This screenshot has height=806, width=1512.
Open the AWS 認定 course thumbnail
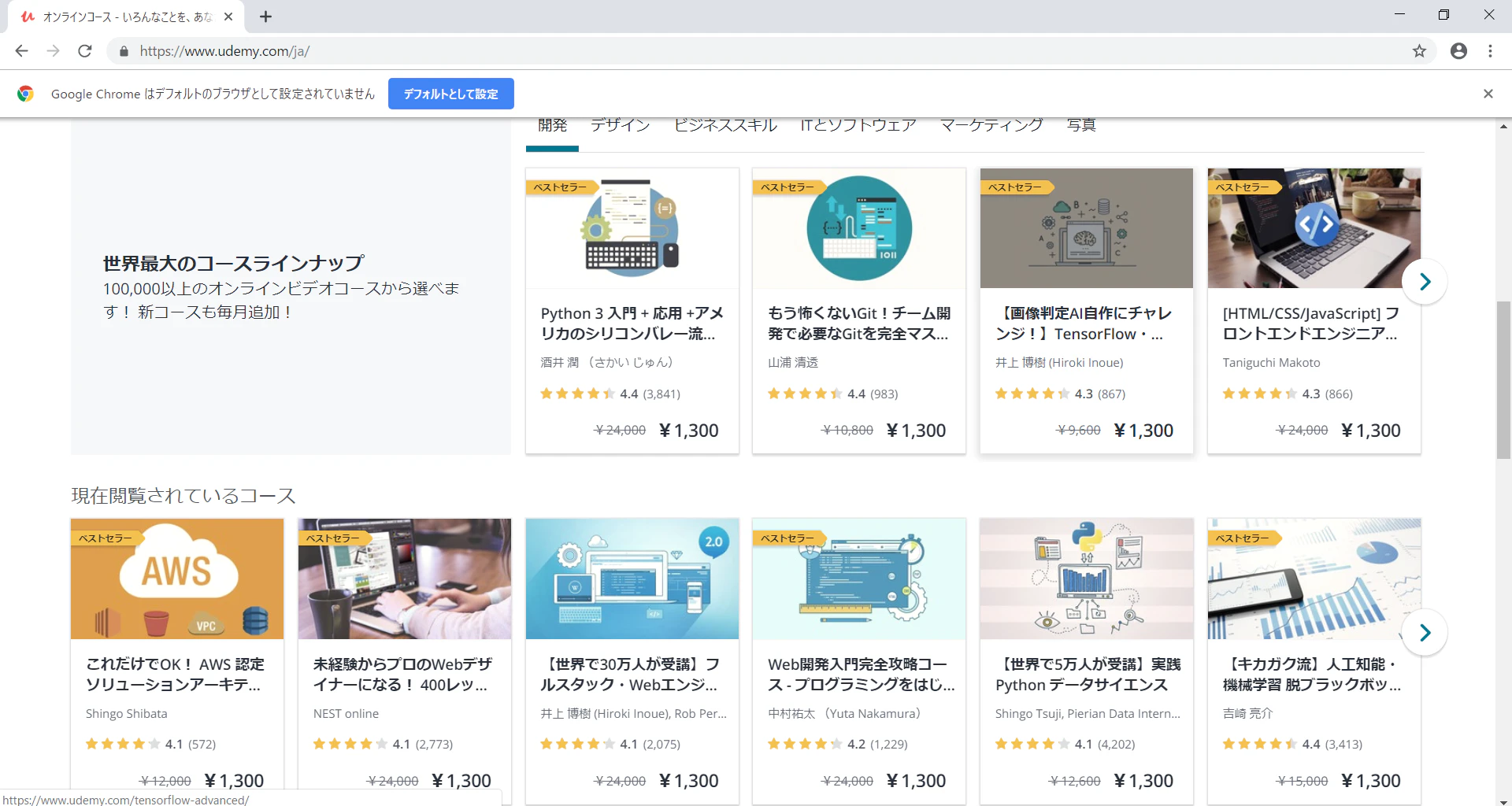tap(176, 579)
